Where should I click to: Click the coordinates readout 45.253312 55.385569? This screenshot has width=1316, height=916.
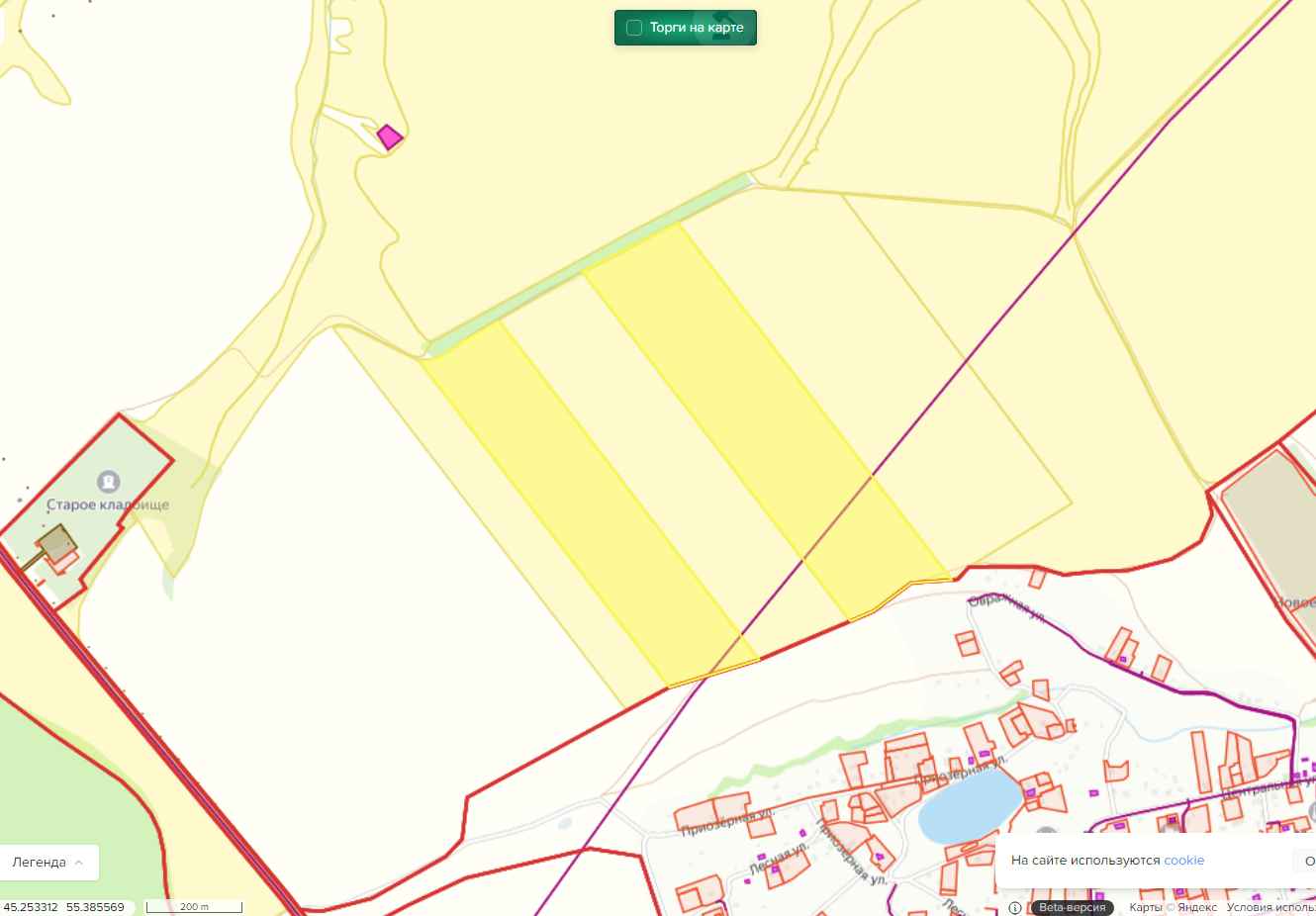(x=64, y=907)
